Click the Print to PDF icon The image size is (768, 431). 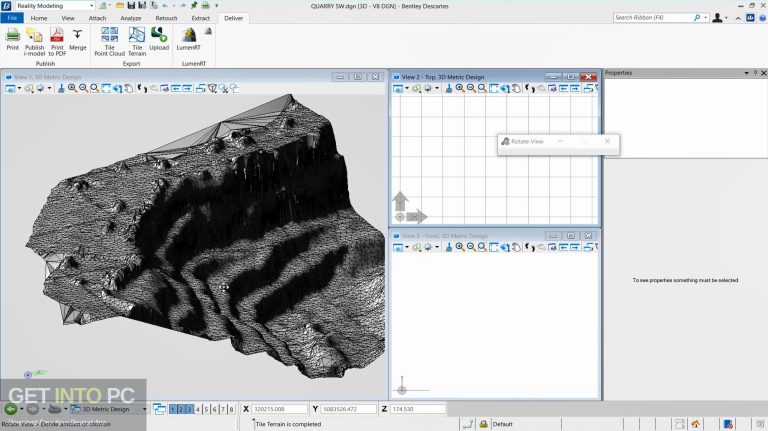point(57,35)
